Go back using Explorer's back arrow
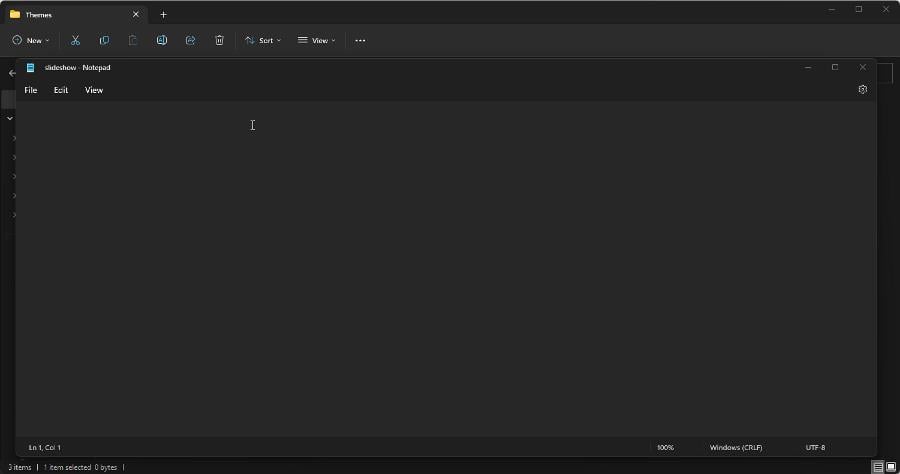This screenshot has height=474, width=900. 12,73
